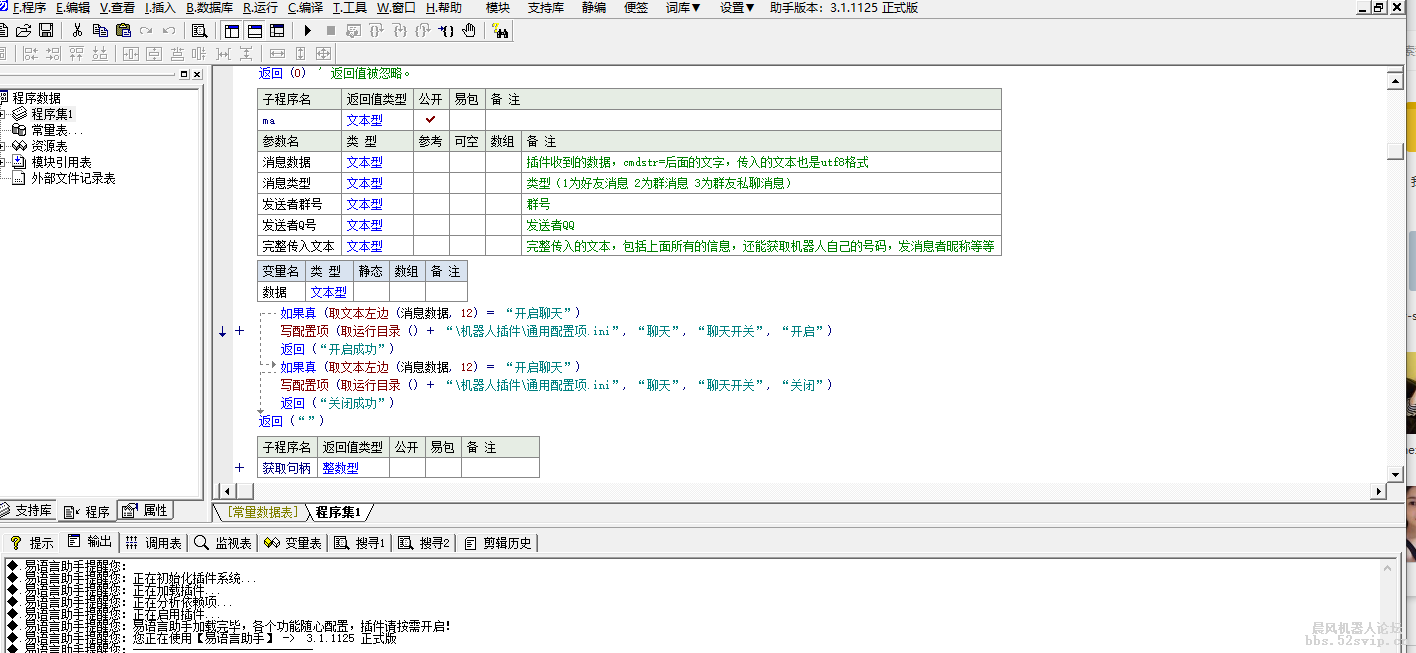
Task: Open the C.编译 menu
Action: tap(305, 8)
